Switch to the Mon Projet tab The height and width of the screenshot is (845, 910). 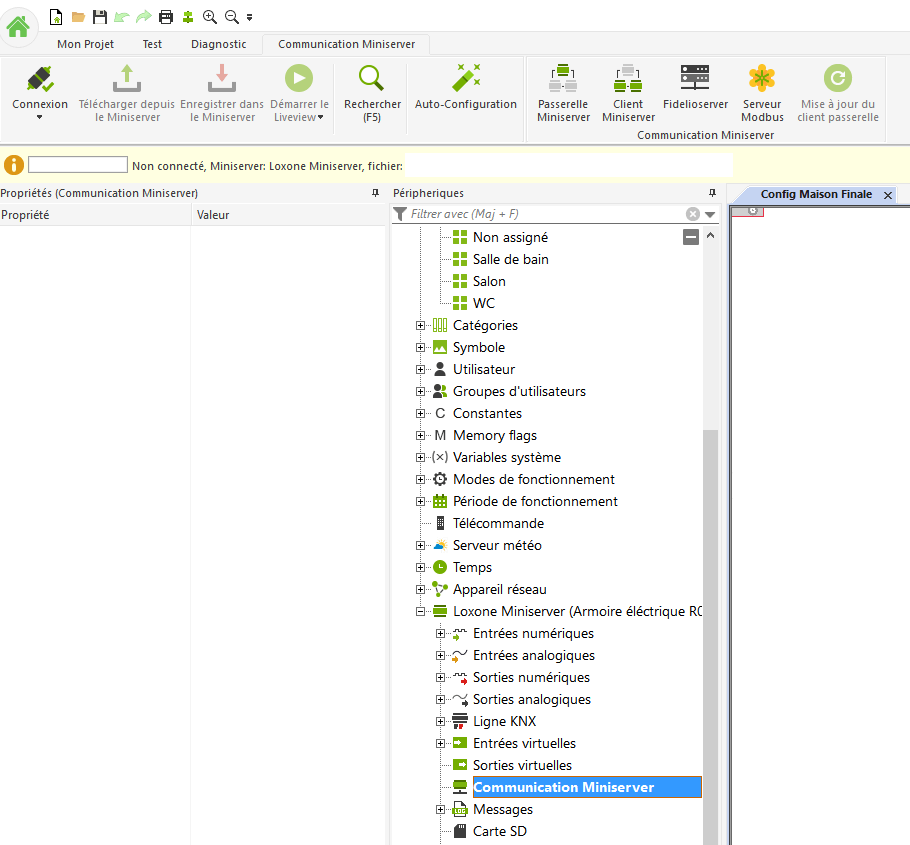[x=85, y=44]
